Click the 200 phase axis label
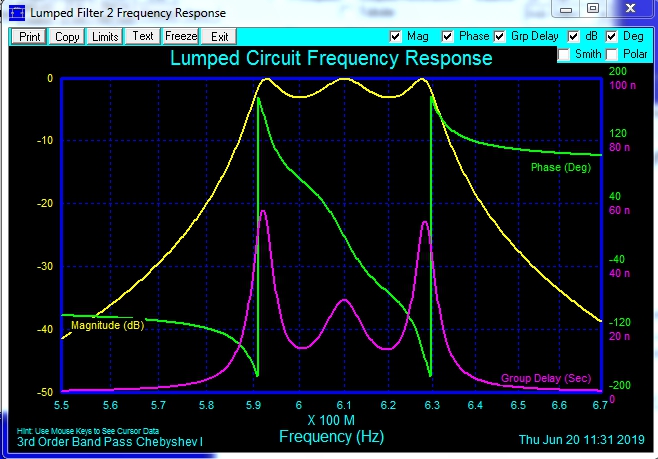The height and width of the screenshot is (459, 658). coord(618,71)
